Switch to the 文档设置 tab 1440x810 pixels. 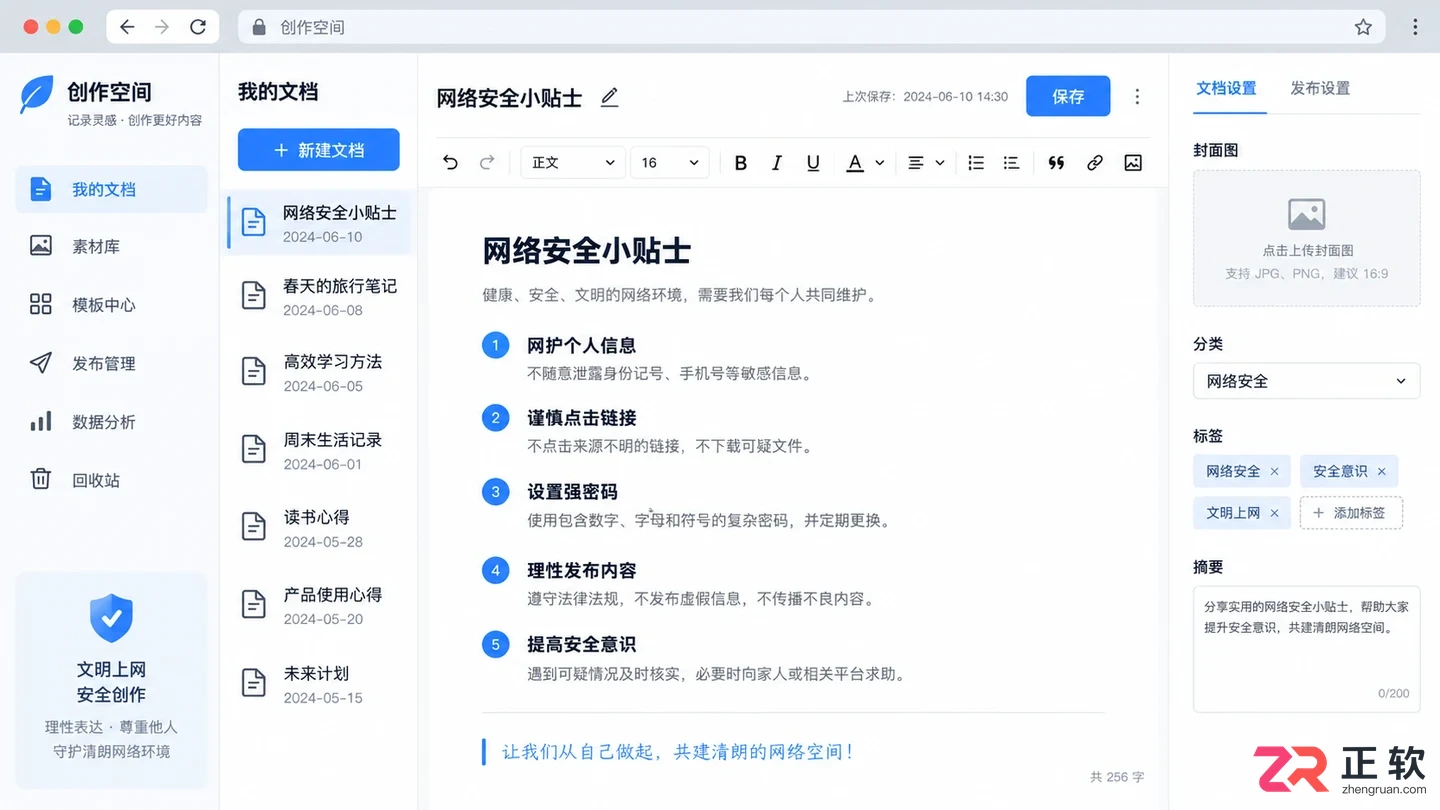1226,88
